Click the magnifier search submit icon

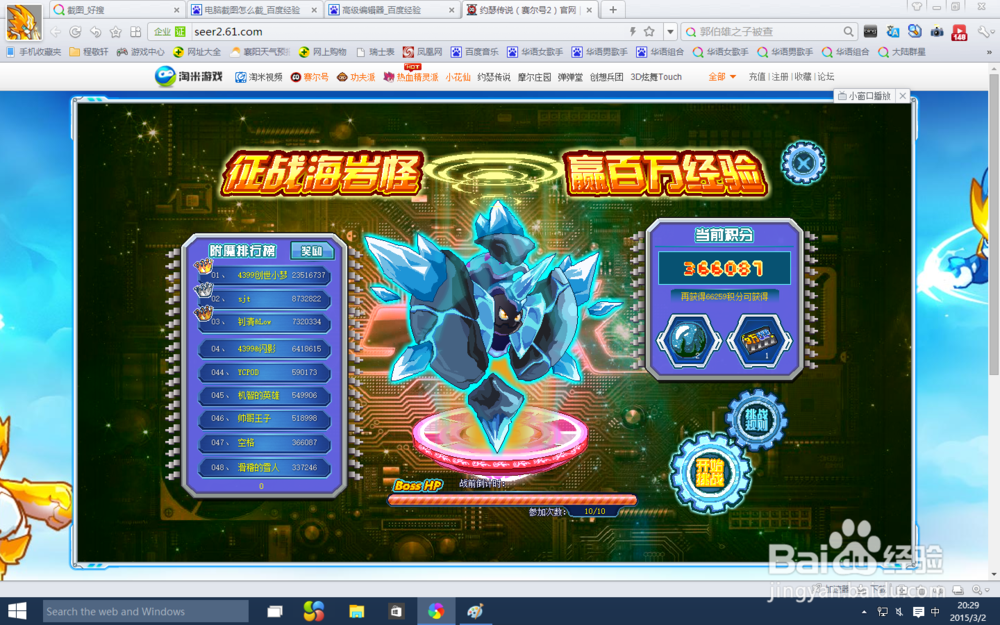coord(848,31)
